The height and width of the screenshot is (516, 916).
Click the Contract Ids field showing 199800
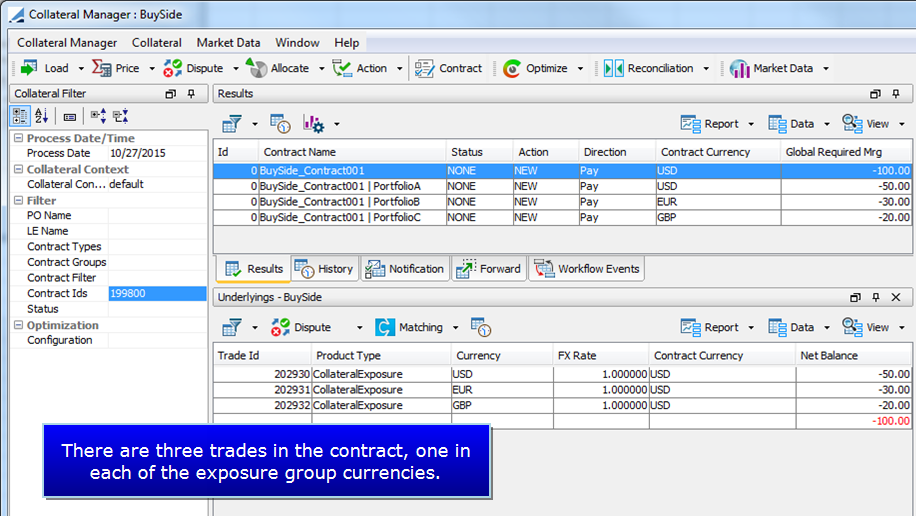[157, 293]
